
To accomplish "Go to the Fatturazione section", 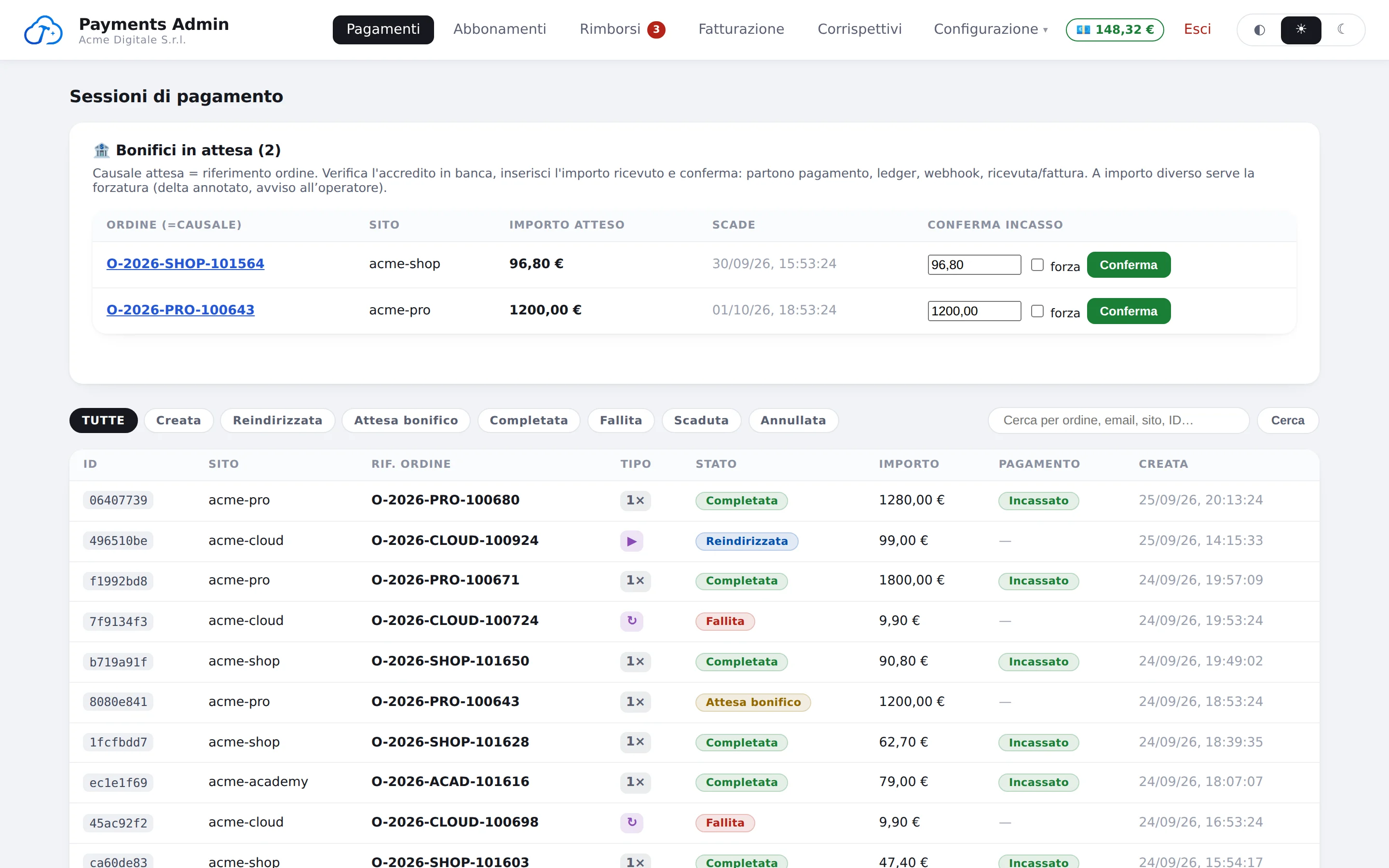I will pyautogui.click(x=741, y=29).
